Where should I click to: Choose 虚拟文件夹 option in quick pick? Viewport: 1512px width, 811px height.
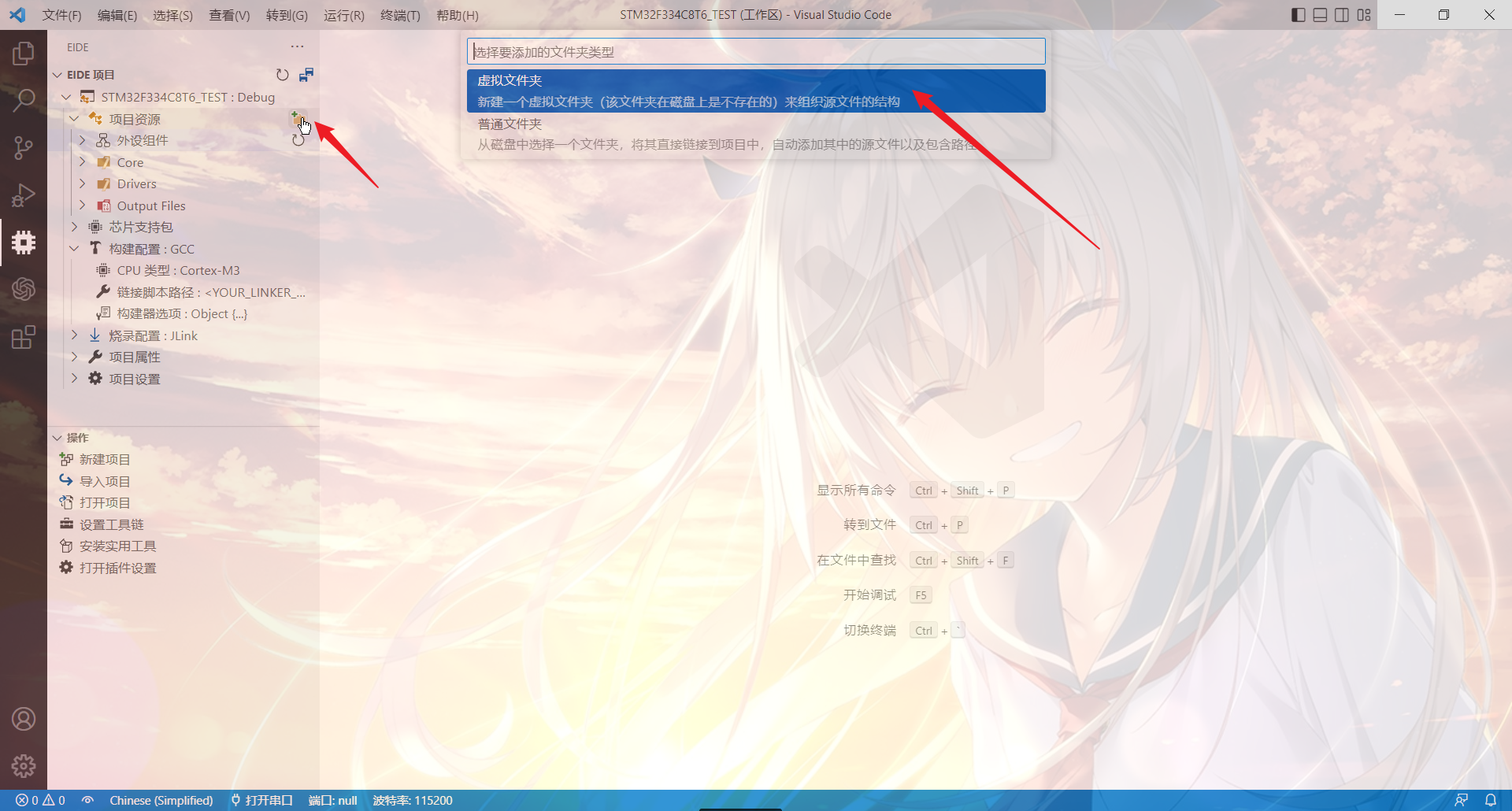(x=756, y=91)
